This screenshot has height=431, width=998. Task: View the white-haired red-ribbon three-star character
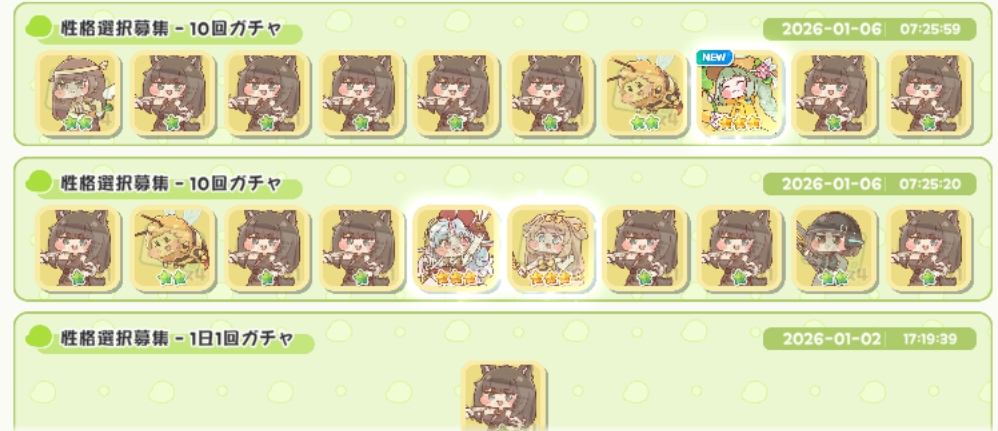click(456, 248)
